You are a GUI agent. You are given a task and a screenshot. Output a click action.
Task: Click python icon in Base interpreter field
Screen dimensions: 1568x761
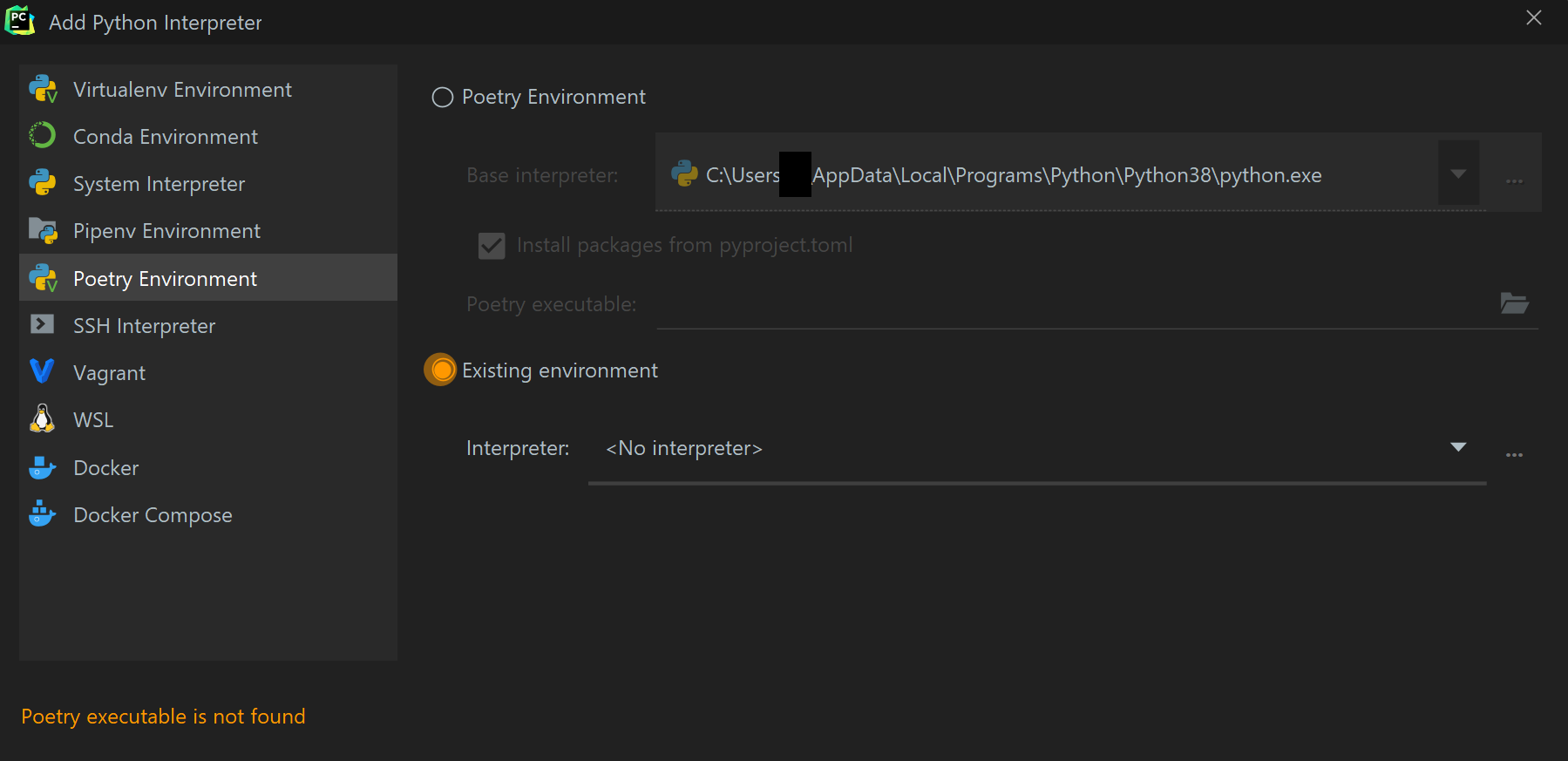(684, 173)
